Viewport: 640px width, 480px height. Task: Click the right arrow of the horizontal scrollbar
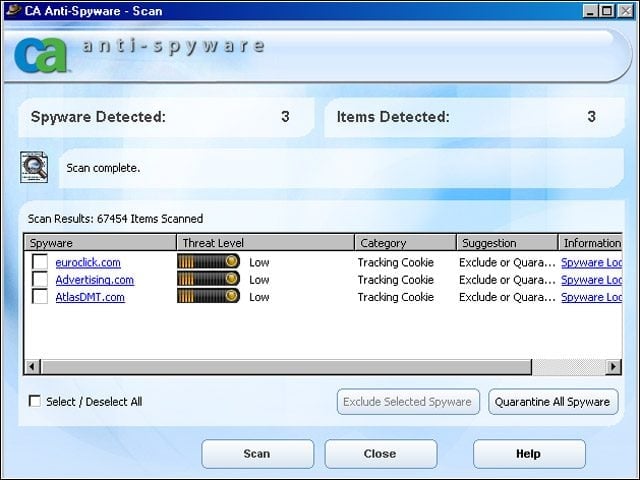(x=613, y=367)
